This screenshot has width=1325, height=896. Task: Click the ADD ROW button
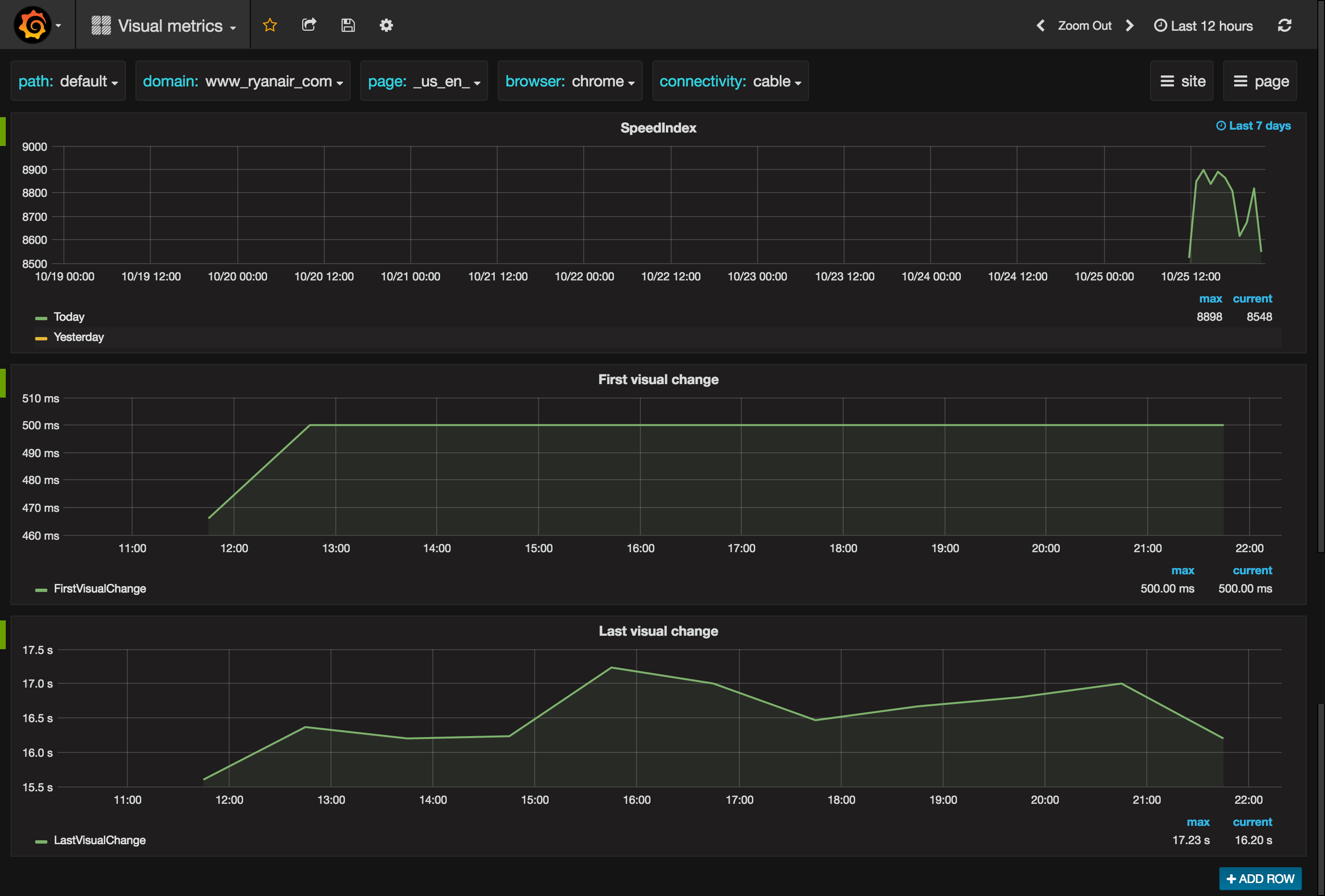[1260, 878]
